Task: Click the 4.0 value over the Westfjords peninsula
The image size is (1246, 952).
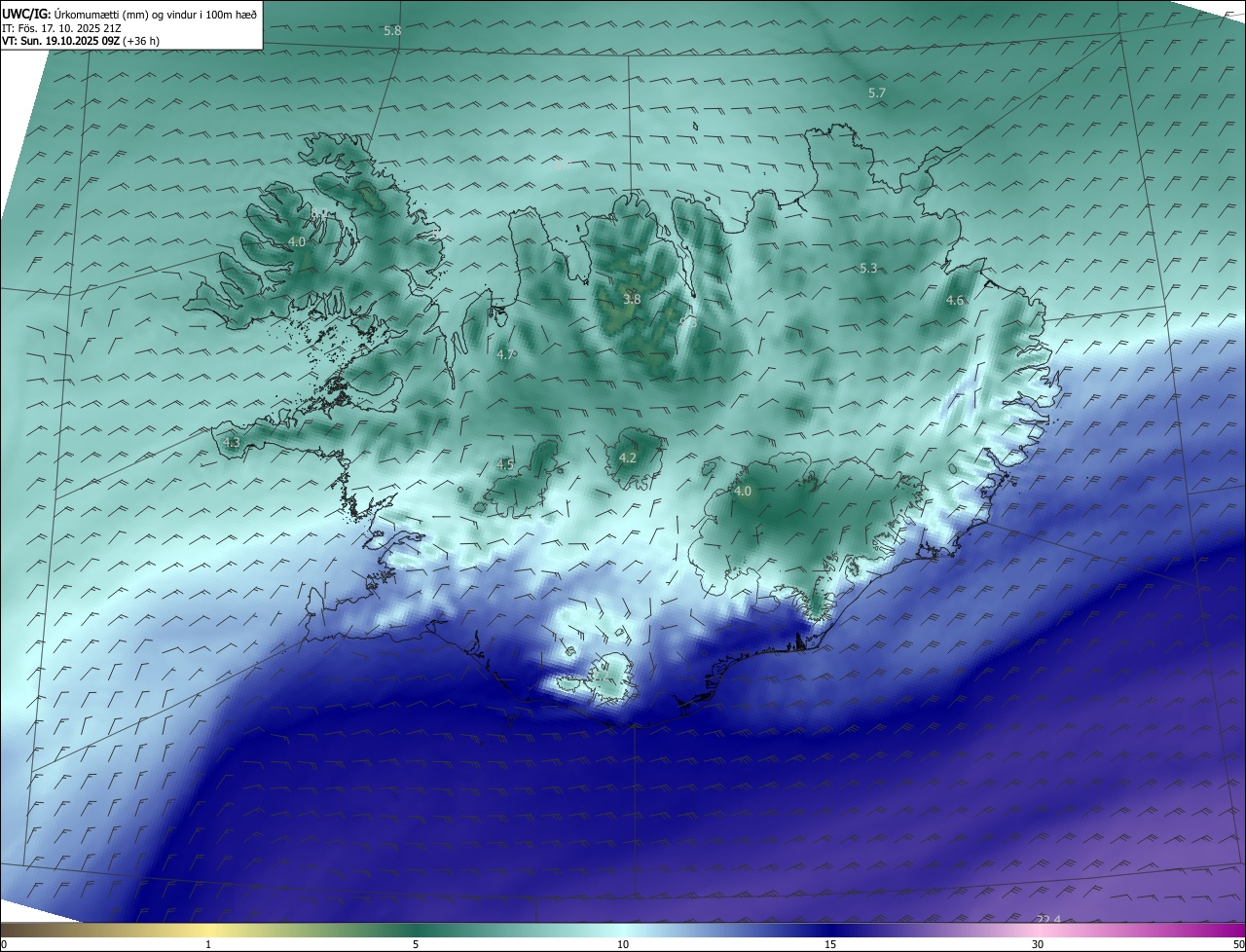Action: (x=297, y=241)
